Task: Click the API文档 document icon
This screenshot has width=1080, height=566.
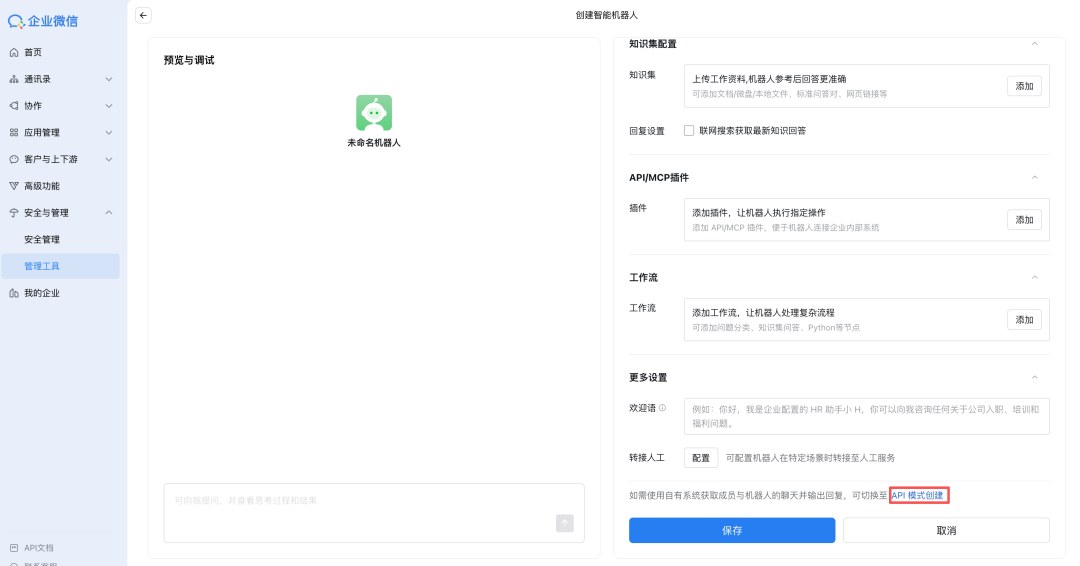Action: (x=14, y=548)
